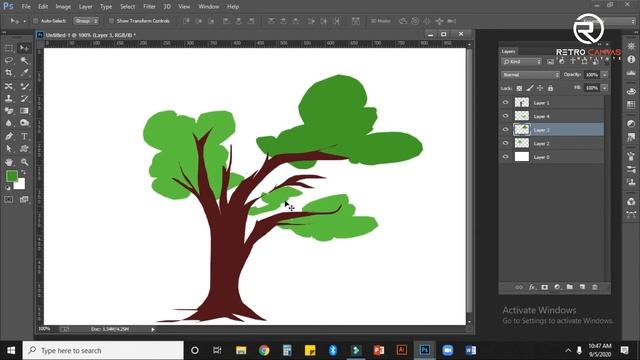The height and width of the screenshot is (360, 640).
Task: Select the Eyedropper tool
Action: point(24,73)
